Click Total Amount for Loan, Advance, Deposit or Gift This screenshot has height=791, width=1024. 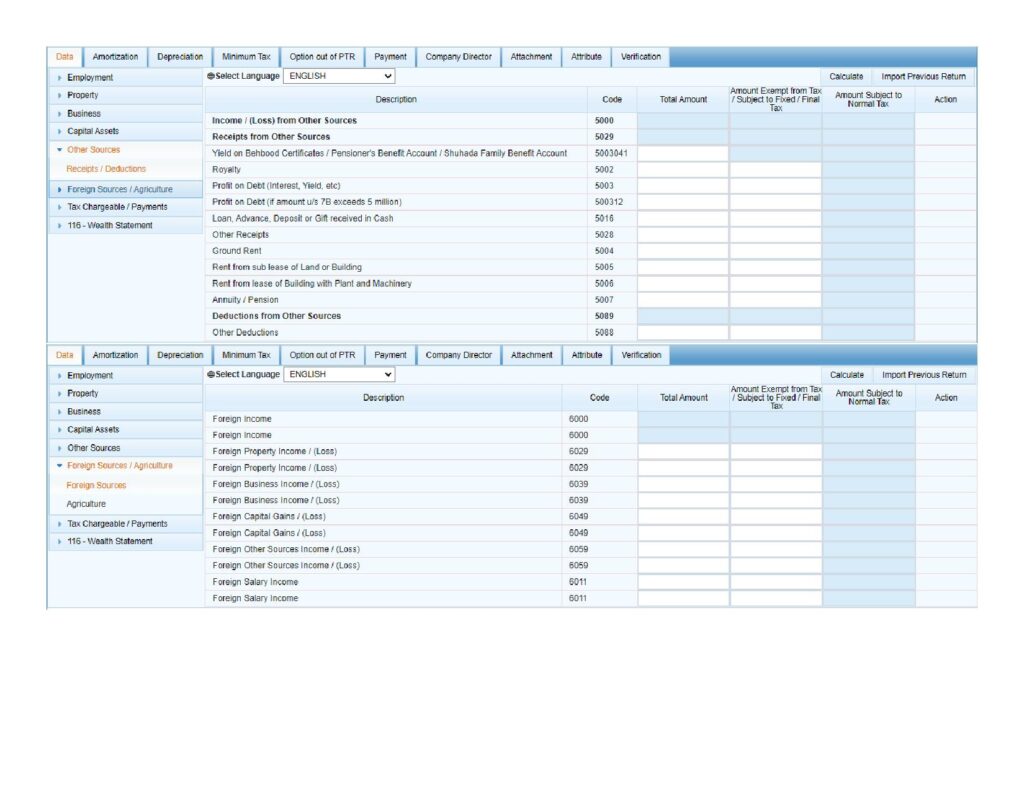click(x=683, y=218)
